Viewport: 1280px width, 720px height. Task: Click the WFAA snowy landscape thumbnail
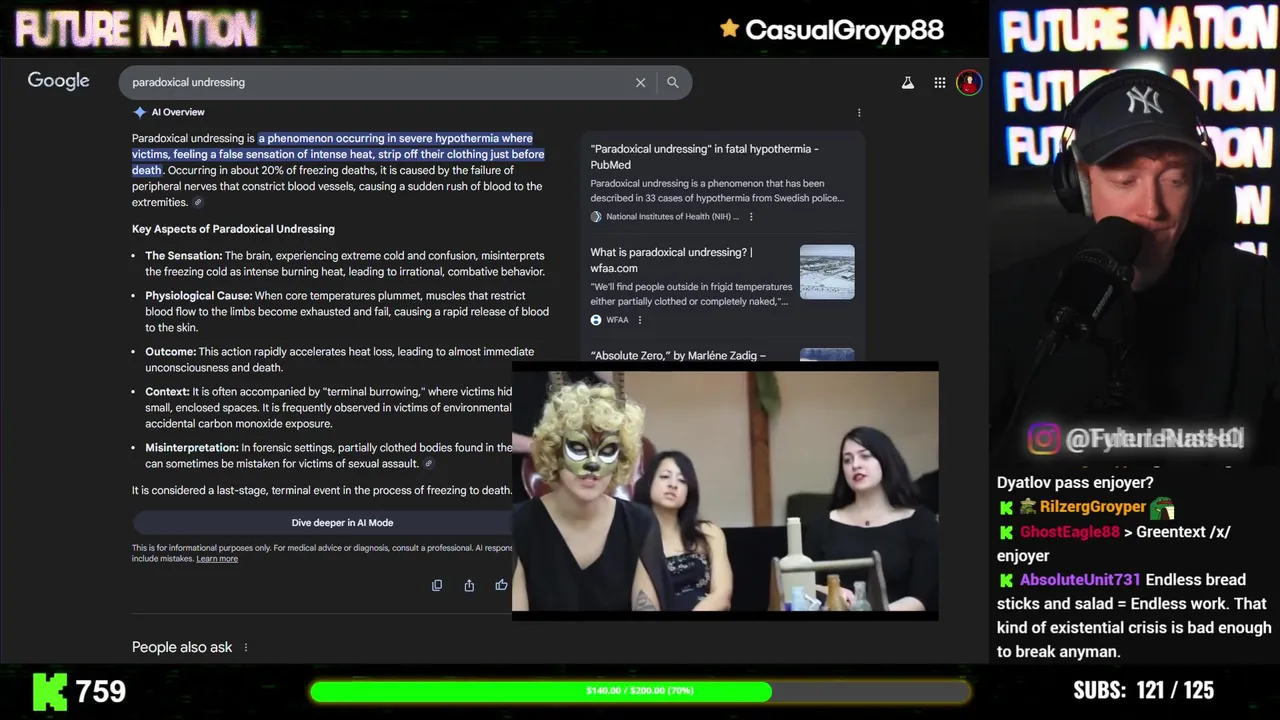point(827,272)
